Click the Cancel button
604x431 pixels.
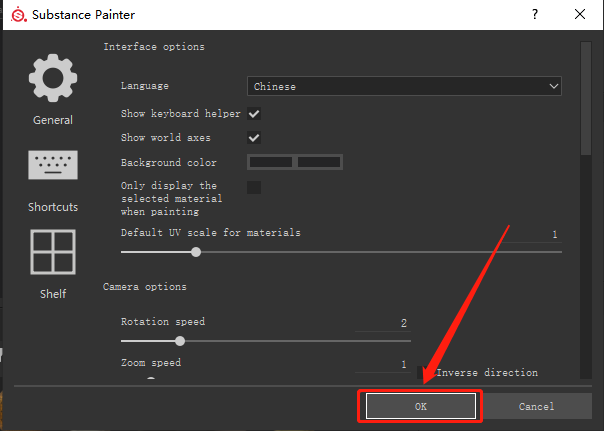537,406
